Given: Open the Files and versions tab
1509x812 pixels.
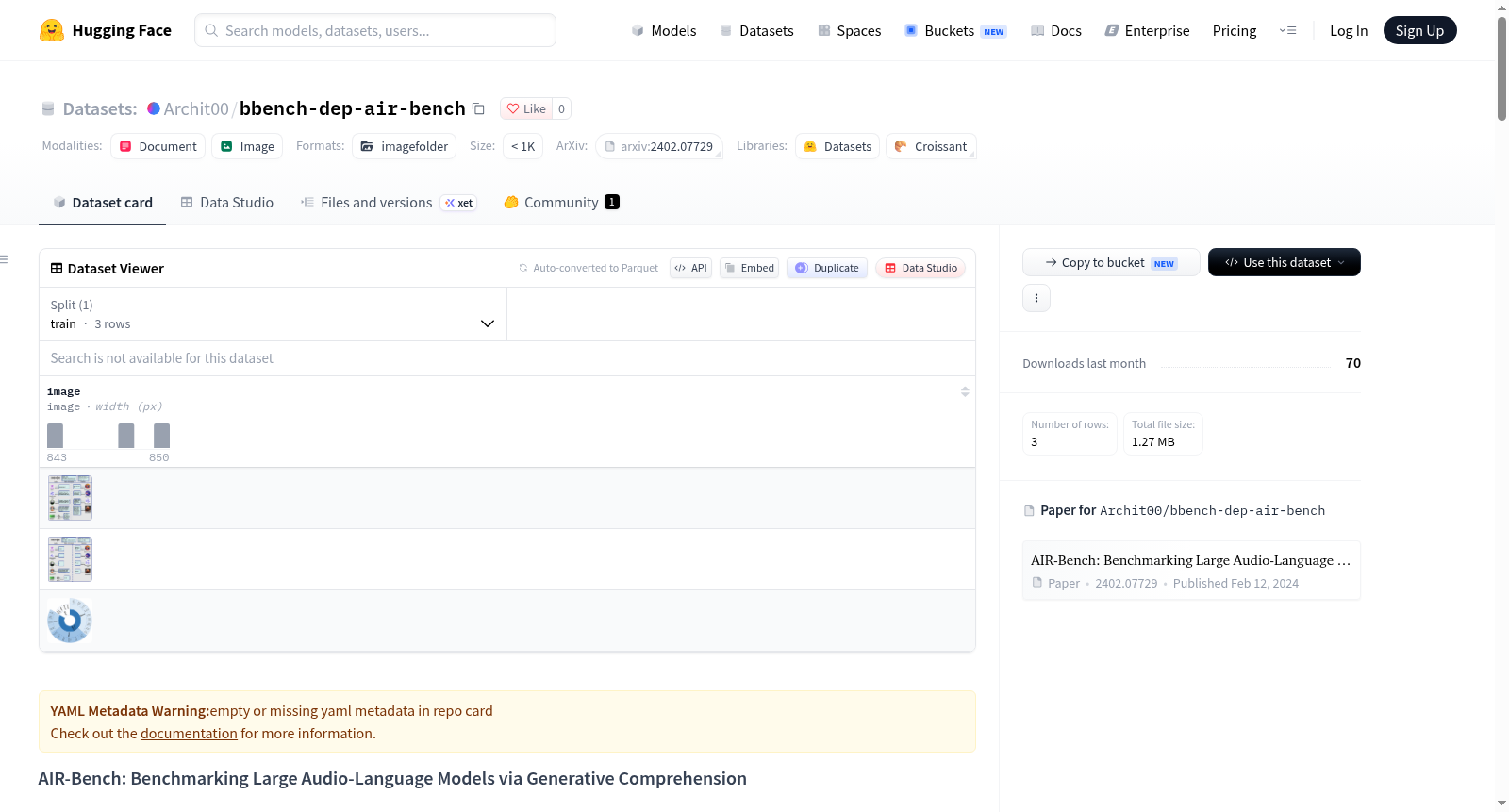Looking at the screenshot, I should [x=389, y=203].
